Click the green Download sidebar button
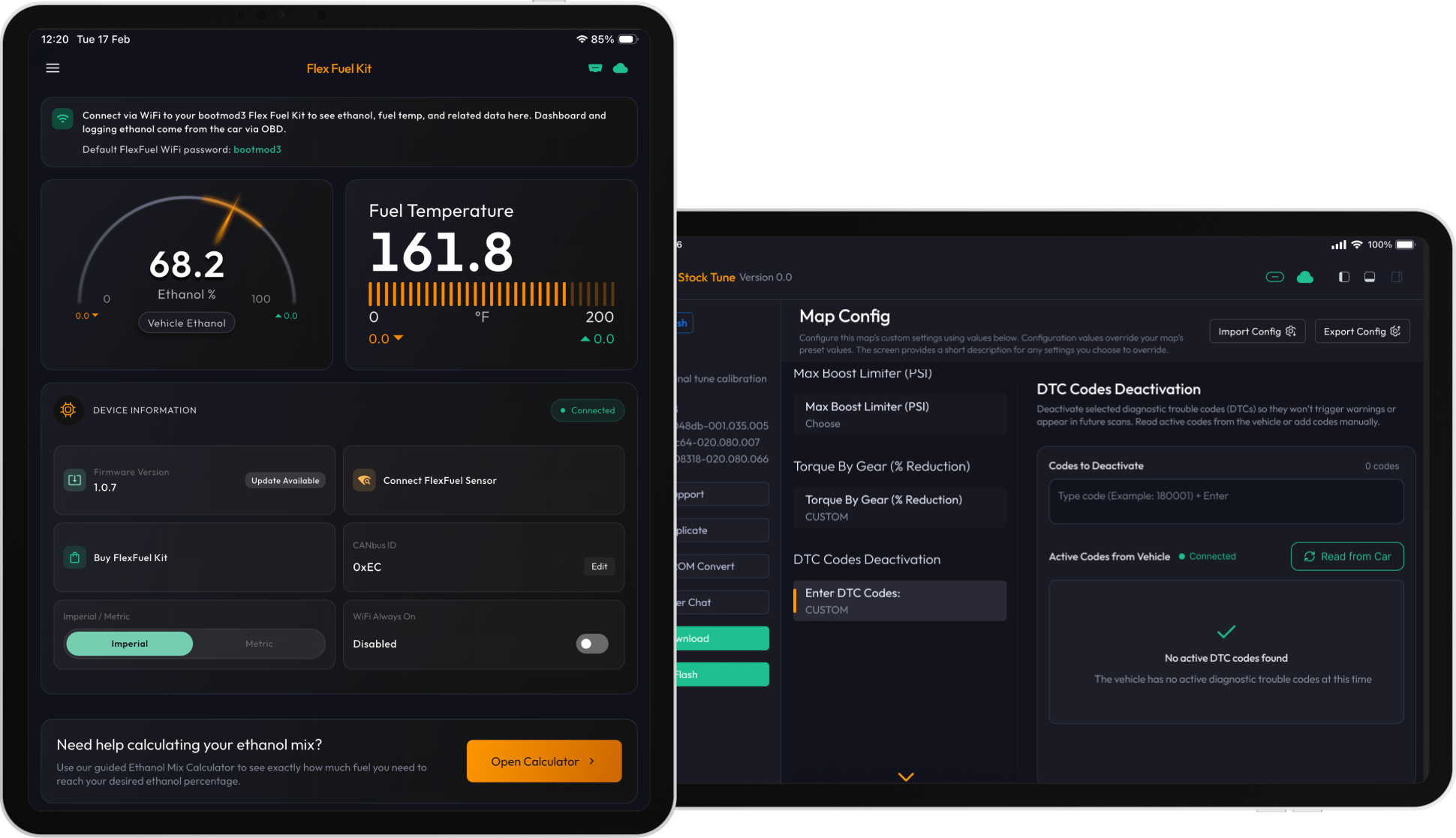This screenshot has width=1456, height=838. [722, 638]
